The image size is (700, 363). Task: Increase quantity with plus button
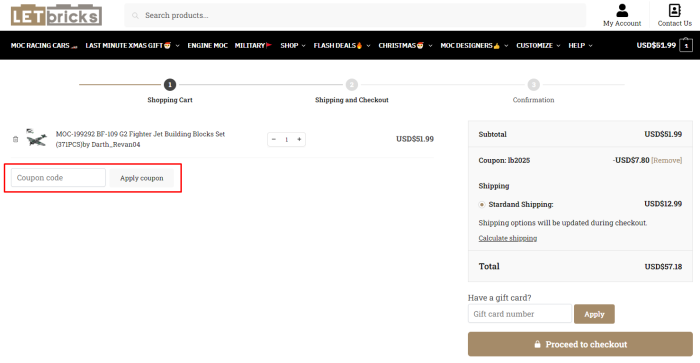299,139
